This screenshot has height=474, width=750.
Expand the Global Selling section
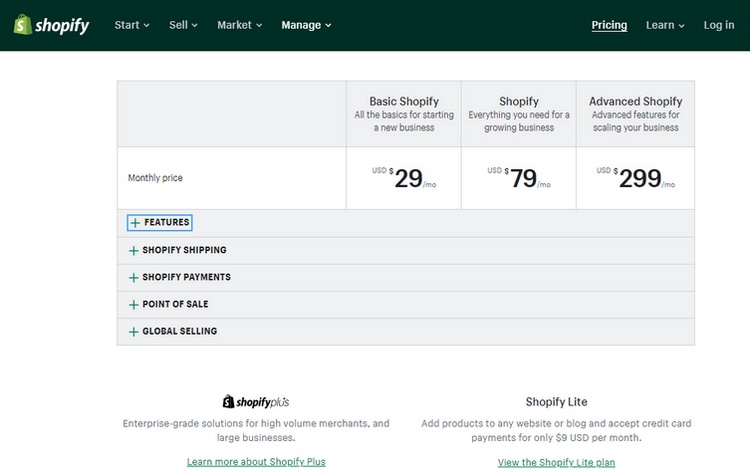[x=173, y=331]
